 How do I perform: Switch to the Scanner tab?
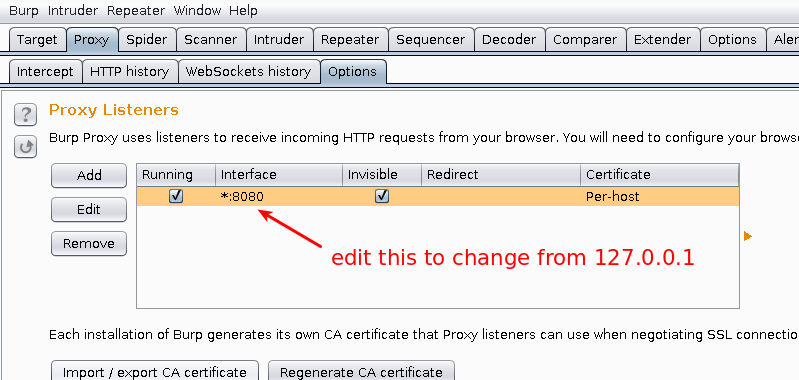(x=210, y=40)
